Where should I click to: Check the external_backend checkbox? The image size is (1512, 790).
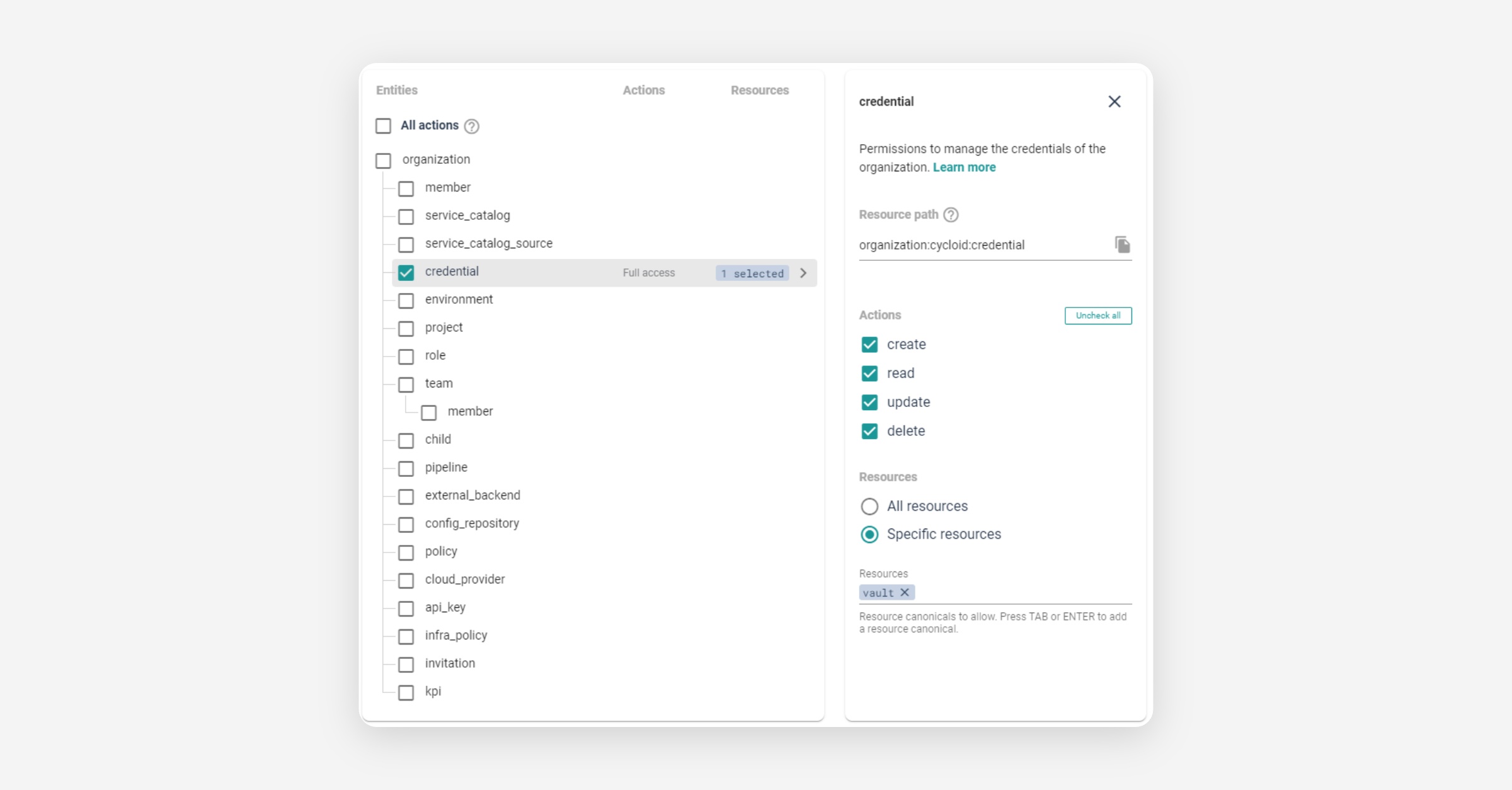click(406, 496)
